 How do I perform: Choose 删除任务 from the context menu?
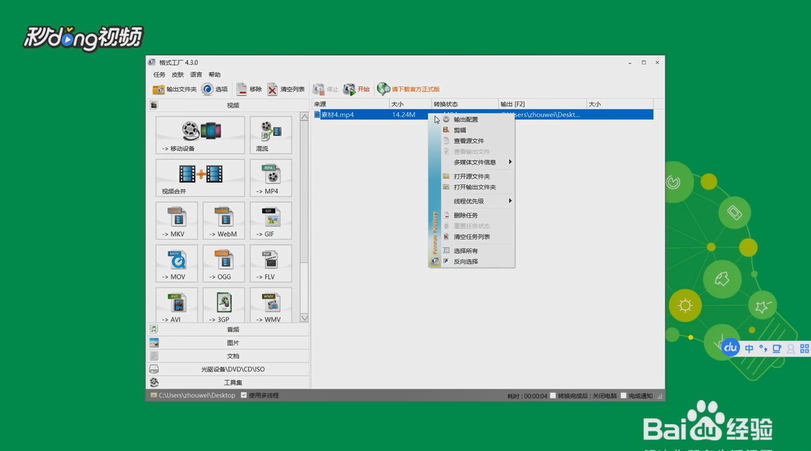(x=478, y=215)
